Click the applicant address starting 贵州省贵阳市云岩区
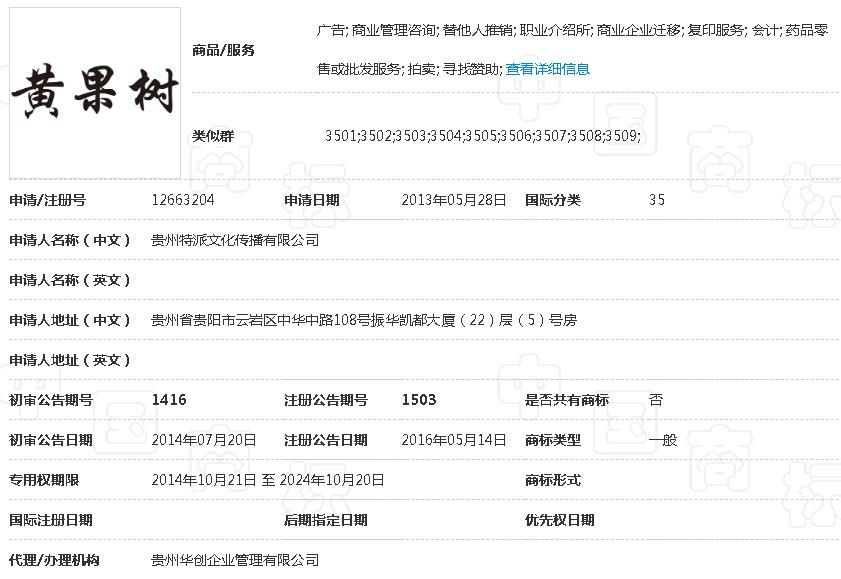The width and height of the screenshot is (841, 579). 364,320
